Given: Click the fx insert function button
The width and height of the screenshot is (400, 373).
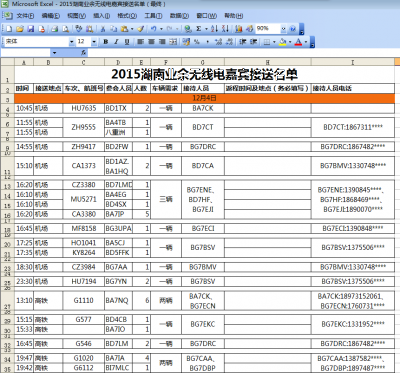Looking at the screenshot, I should click(83, 52).
